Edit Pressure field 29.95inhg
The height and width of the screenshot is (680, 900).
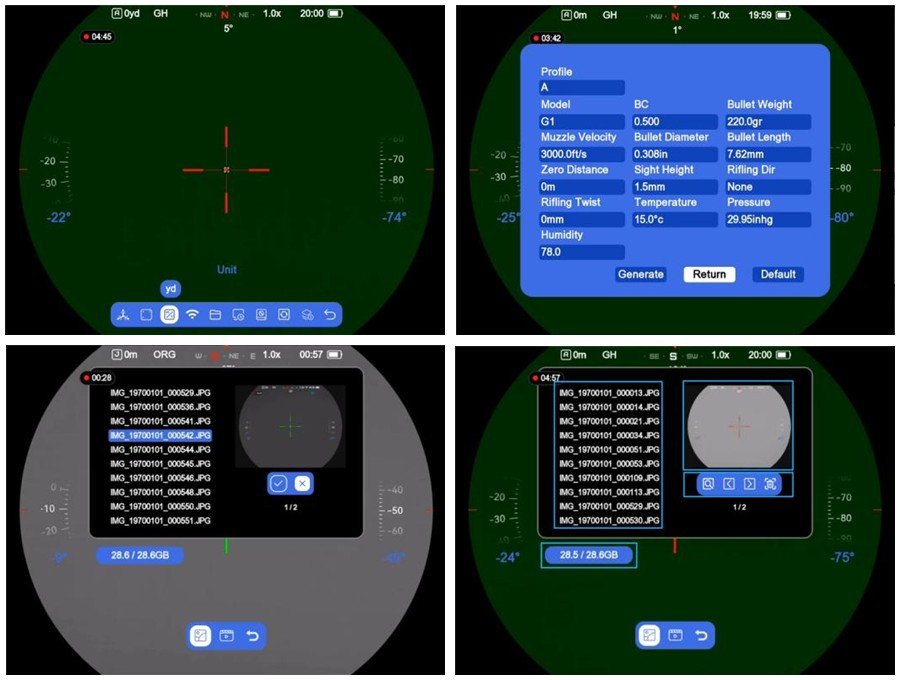pos(769,220)
